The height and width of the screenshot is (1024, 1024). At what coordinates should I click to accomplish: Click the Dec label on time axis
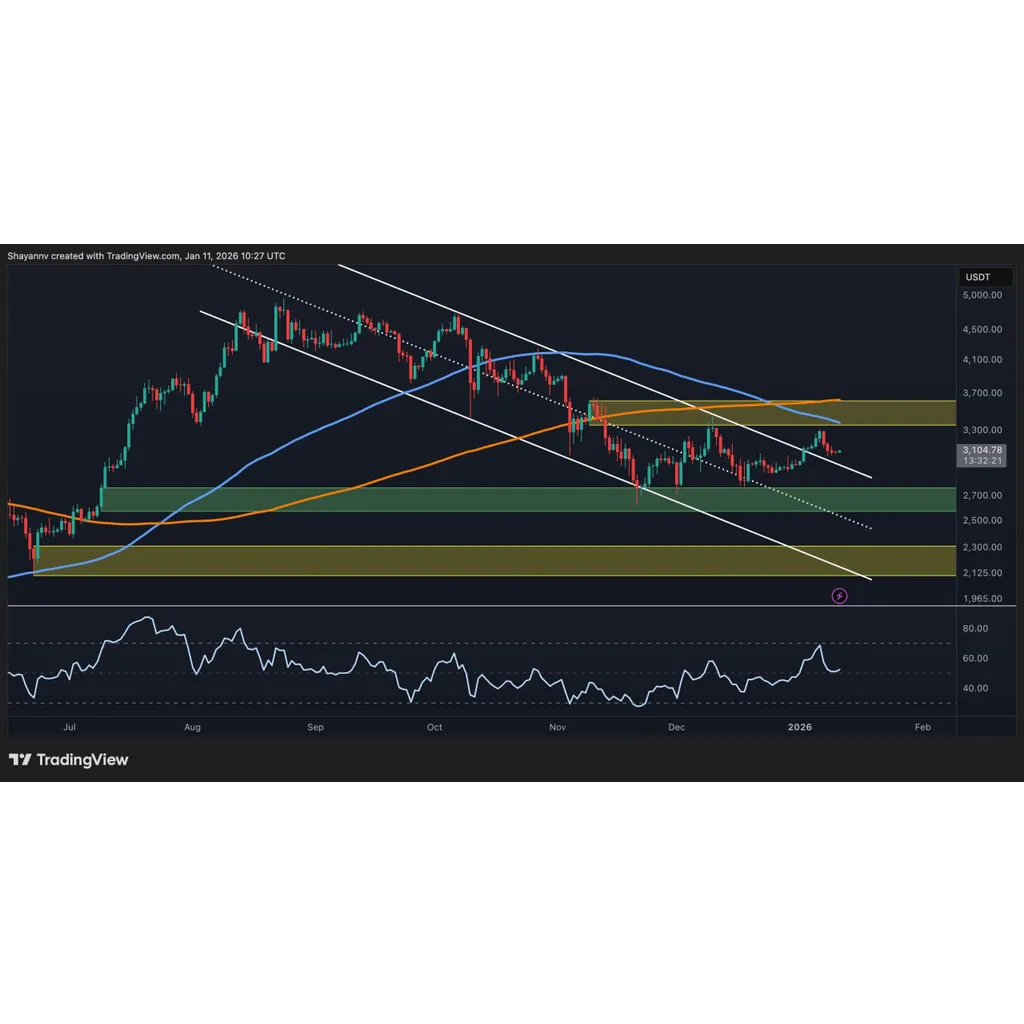(677, 727)
